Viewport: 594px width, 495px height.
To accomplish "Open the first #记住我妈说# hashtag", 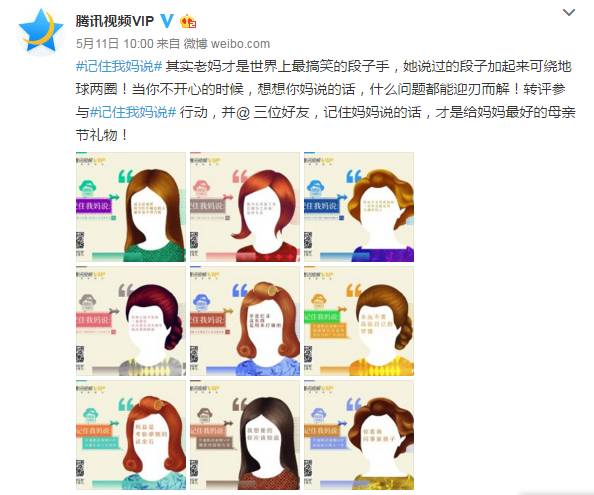I will click(x=119, y=66).
